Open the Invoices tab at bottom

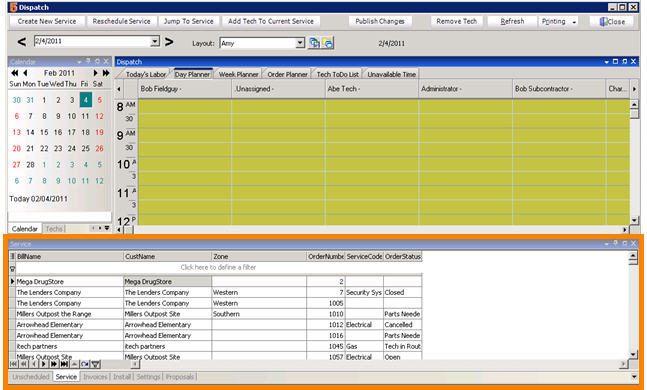tap(95, 377)
